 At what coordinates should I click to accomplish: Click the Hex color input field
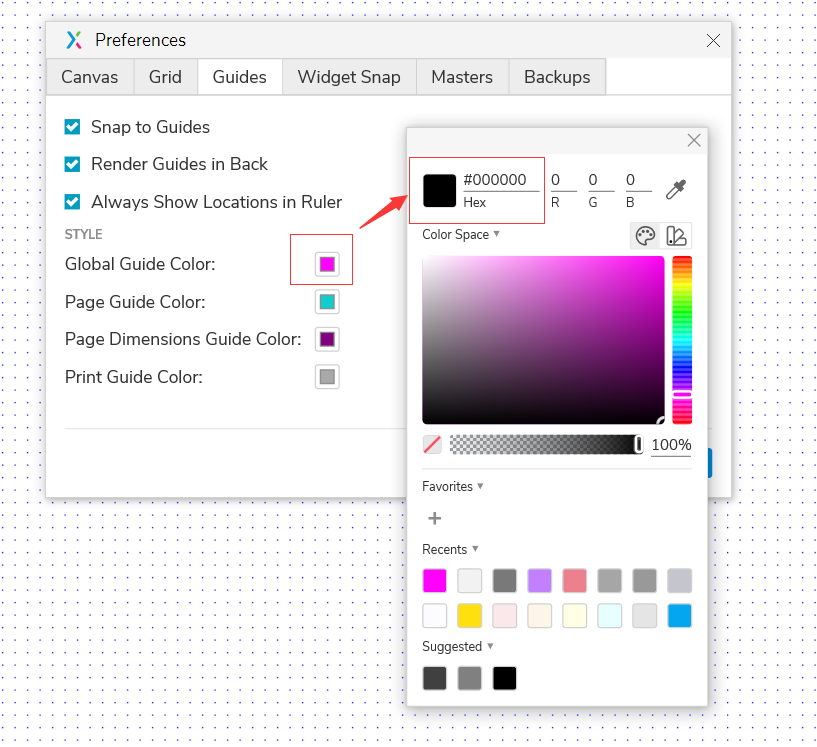(500, 181)
